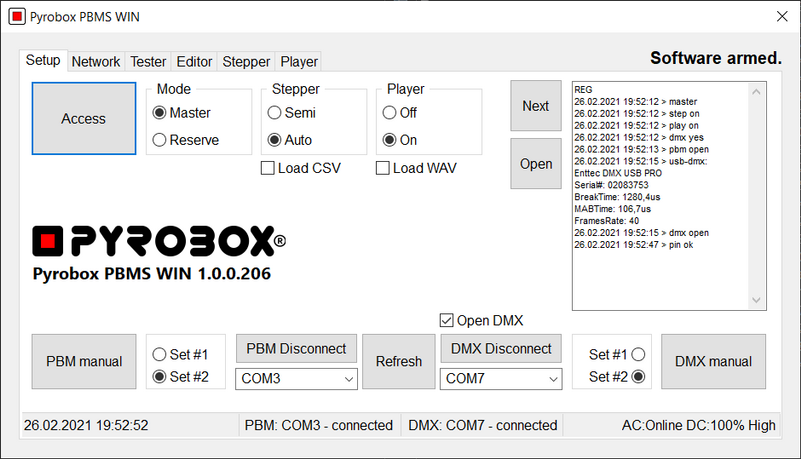The height and width of the screenshot is (459, 801).
Task: Select the Setup tab
Action: (43, 60)
